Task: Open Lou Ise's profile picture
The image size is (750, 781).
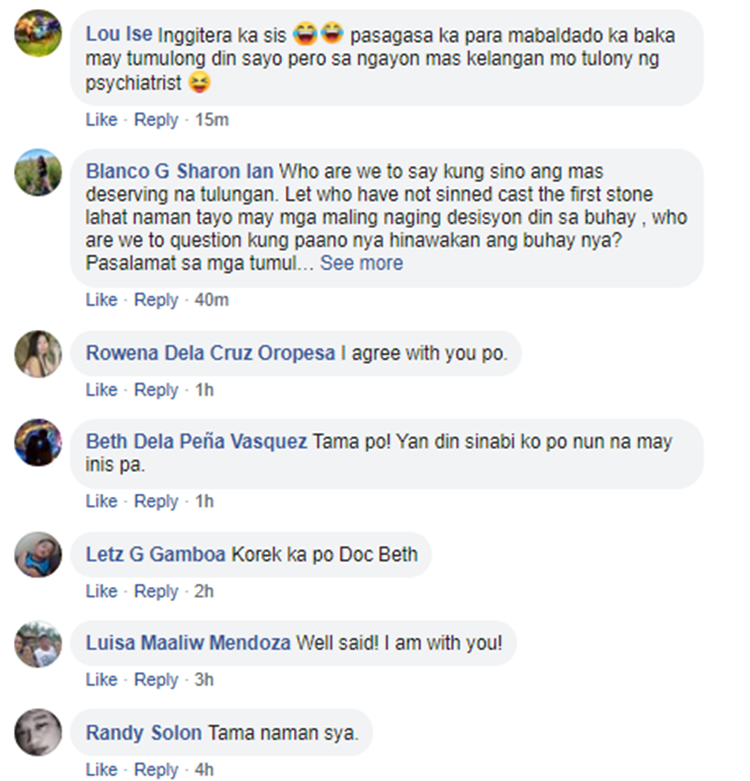Action: pos(38,33)
